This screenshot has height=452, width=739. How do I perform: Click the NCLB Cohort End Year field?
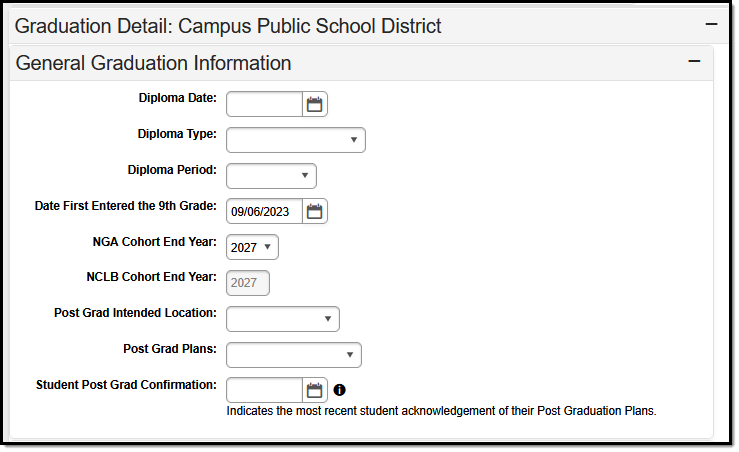[248, 283]
